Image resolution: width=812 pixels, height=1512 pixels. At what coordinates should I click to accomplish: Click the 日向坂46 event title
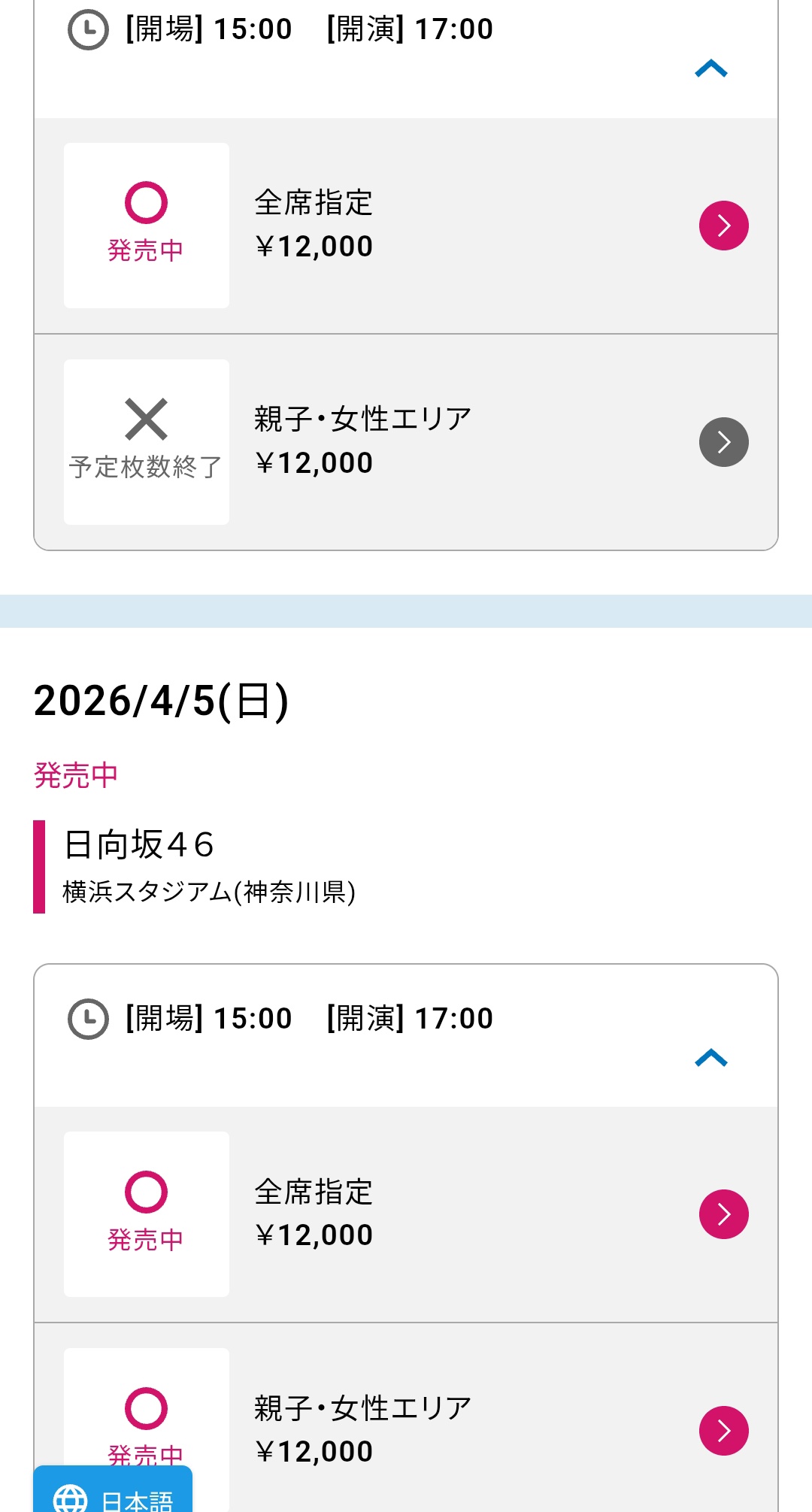(x=139, y=844)
